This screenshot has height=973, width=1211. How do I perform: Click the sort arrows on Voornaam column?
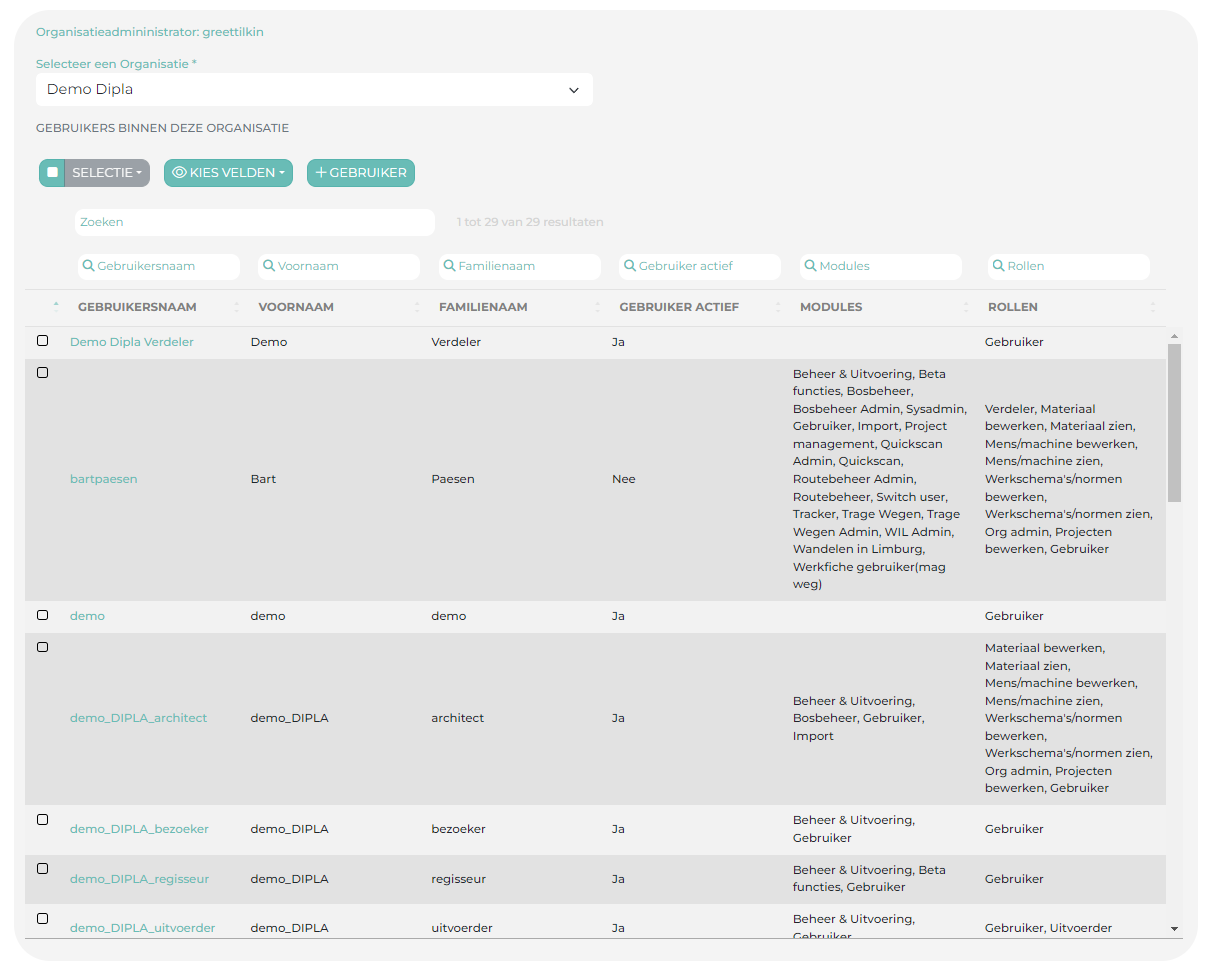[x=417, y=307]
